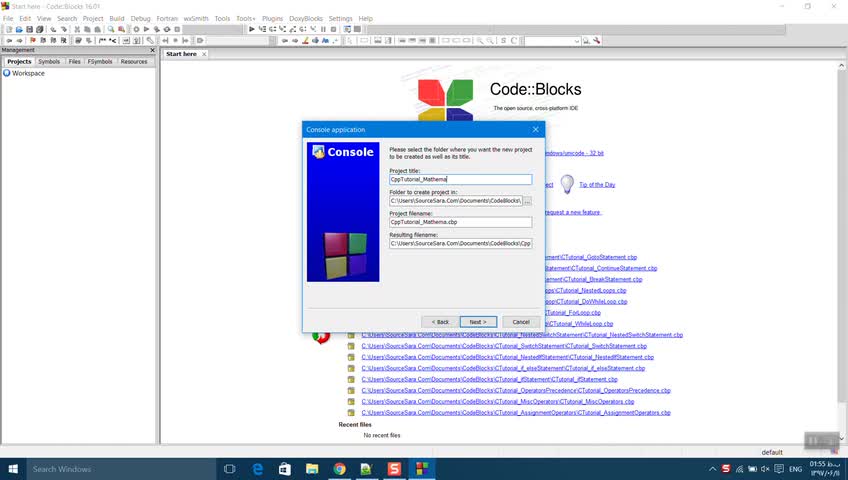Screen dimensions: 848x480
Task: Switch to the Files management tab
Action: 75,62
